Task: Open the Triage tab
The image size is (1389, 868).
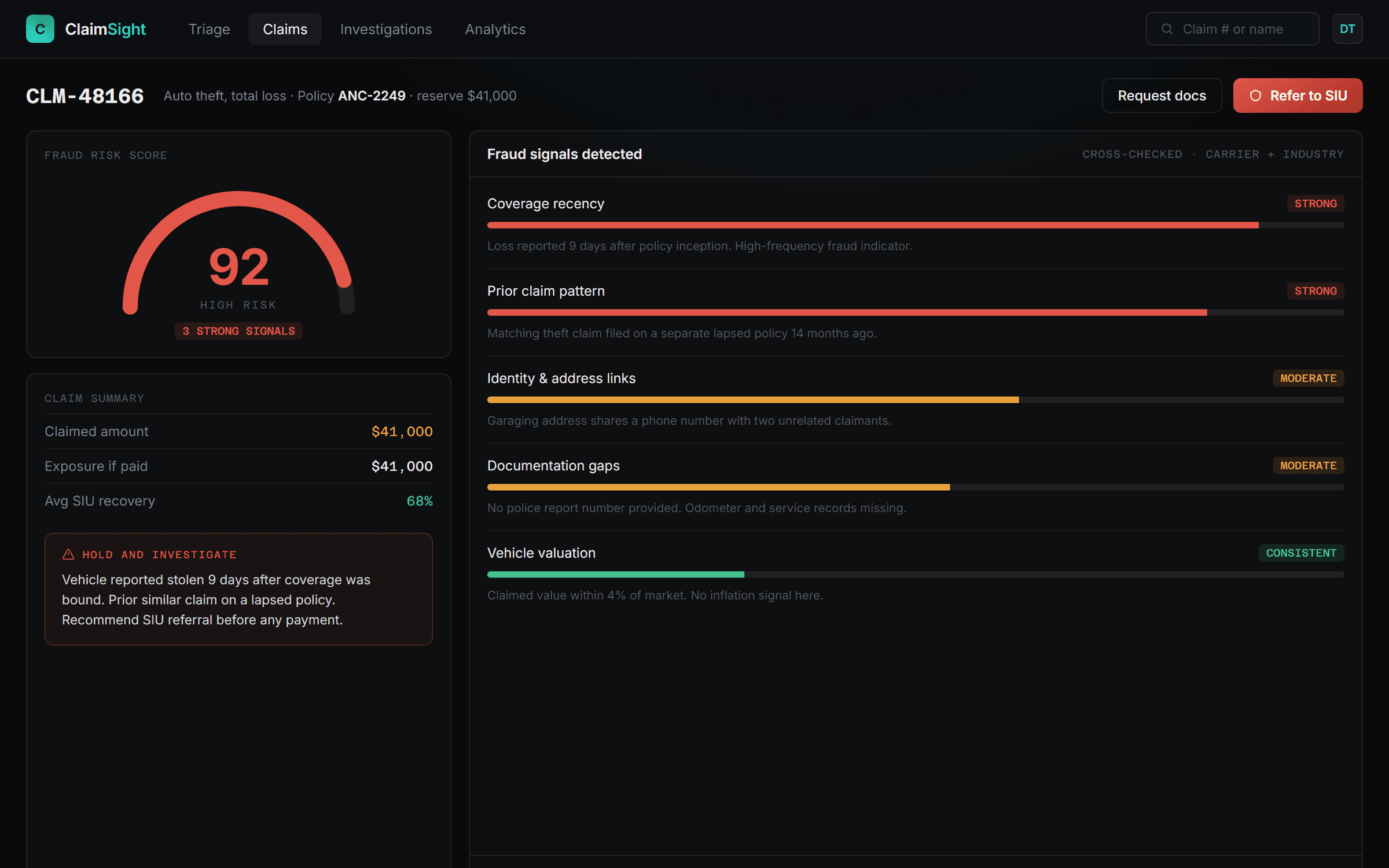Action: tap(209, 29)
